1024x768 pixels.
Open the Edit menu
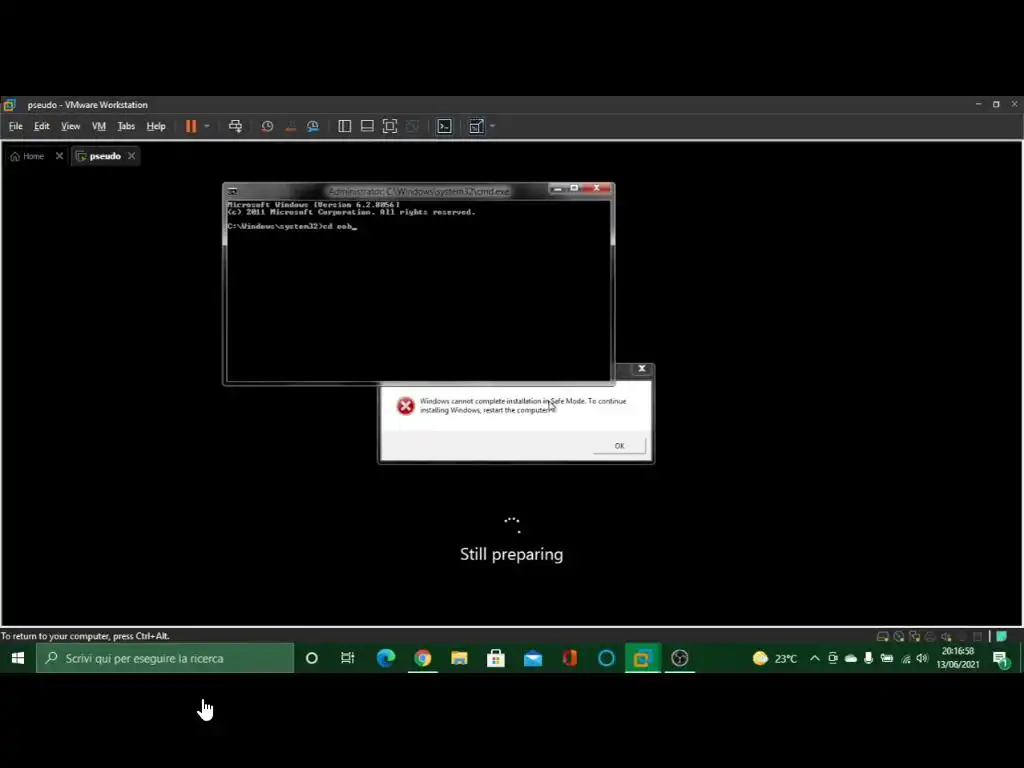42,126
